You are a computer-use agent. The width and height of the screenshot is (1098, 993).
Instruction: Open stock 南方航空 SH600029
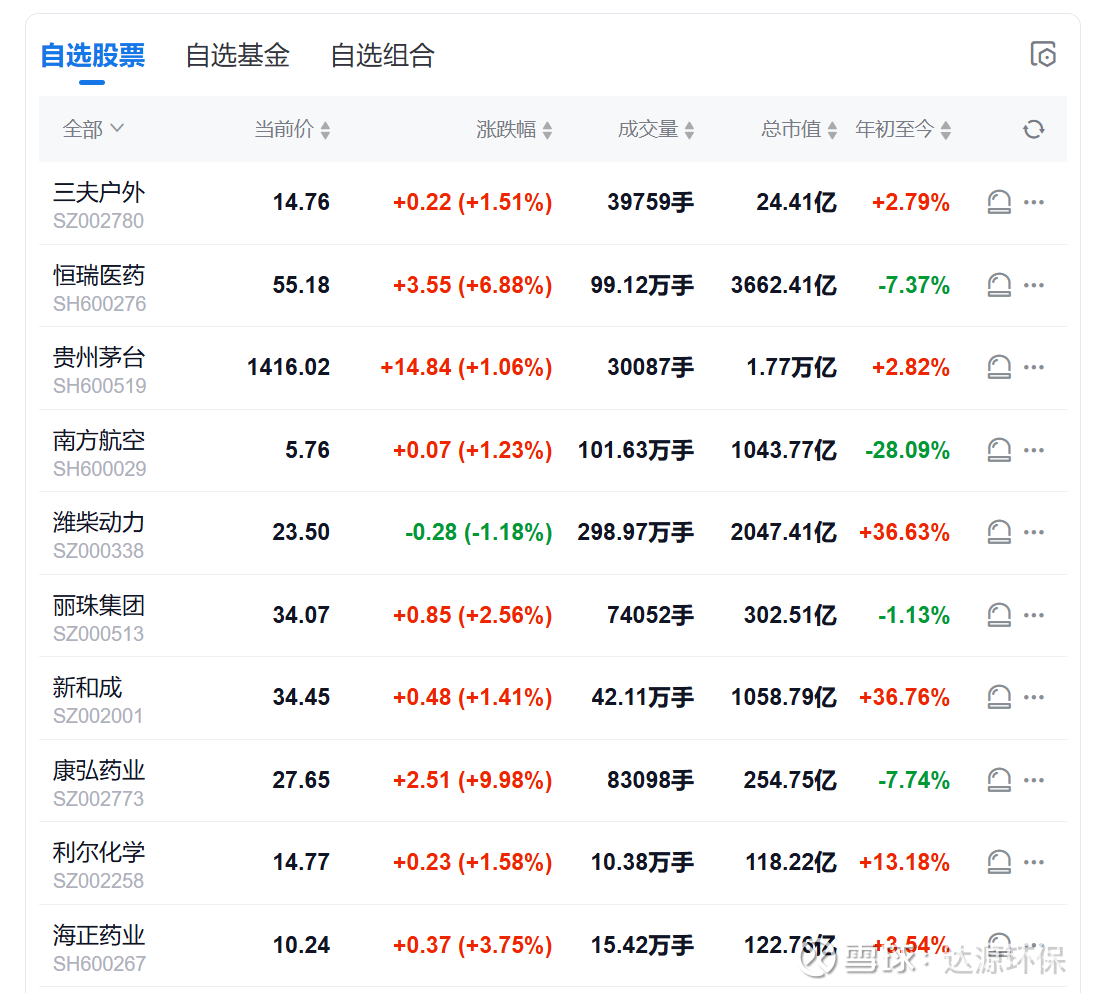[99, 452]
